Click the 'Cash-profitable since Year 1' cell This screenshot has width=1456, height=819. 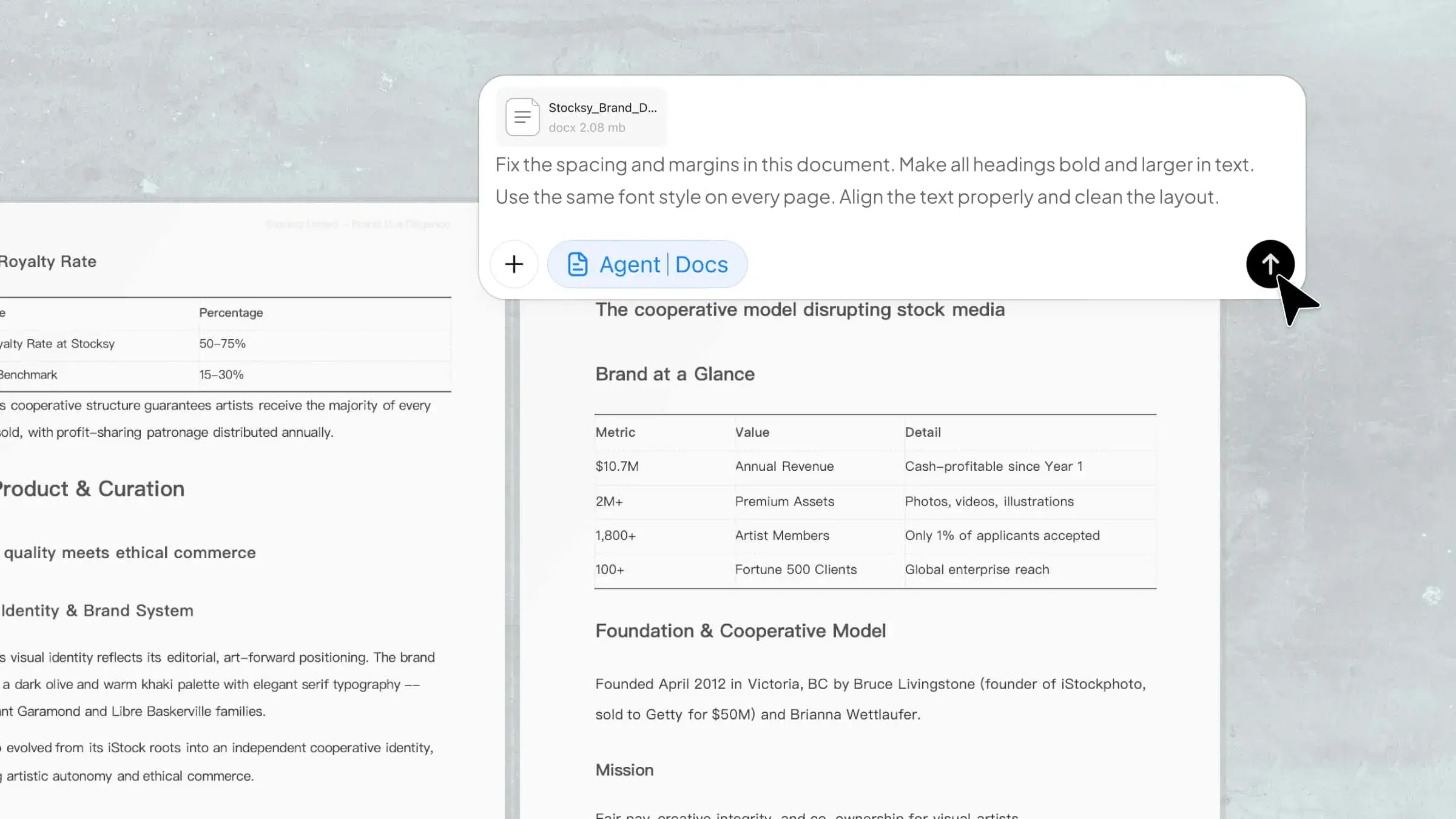tap(994, 466)
